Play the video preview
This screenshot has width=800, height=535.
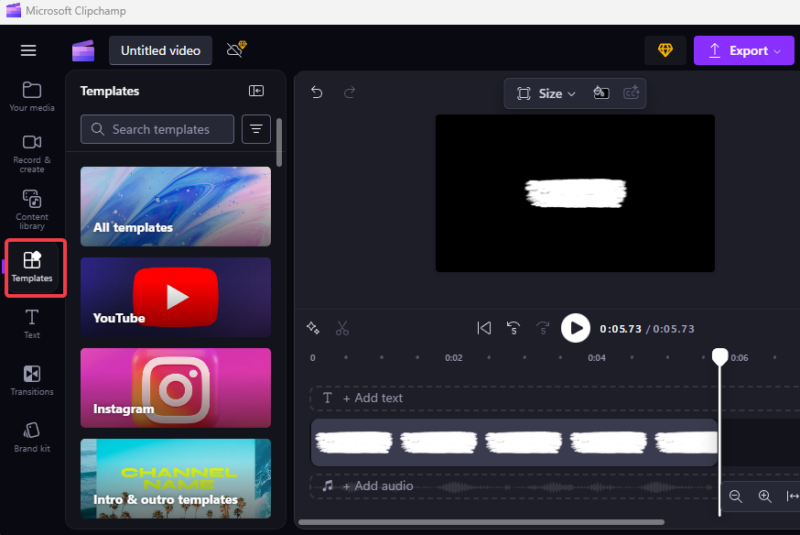[x=576, y=328]
